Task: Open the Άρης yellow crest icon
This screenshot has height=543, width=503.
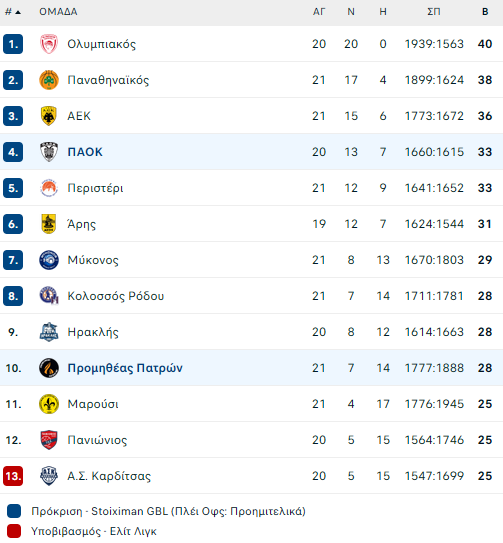Action: (49, 224)
